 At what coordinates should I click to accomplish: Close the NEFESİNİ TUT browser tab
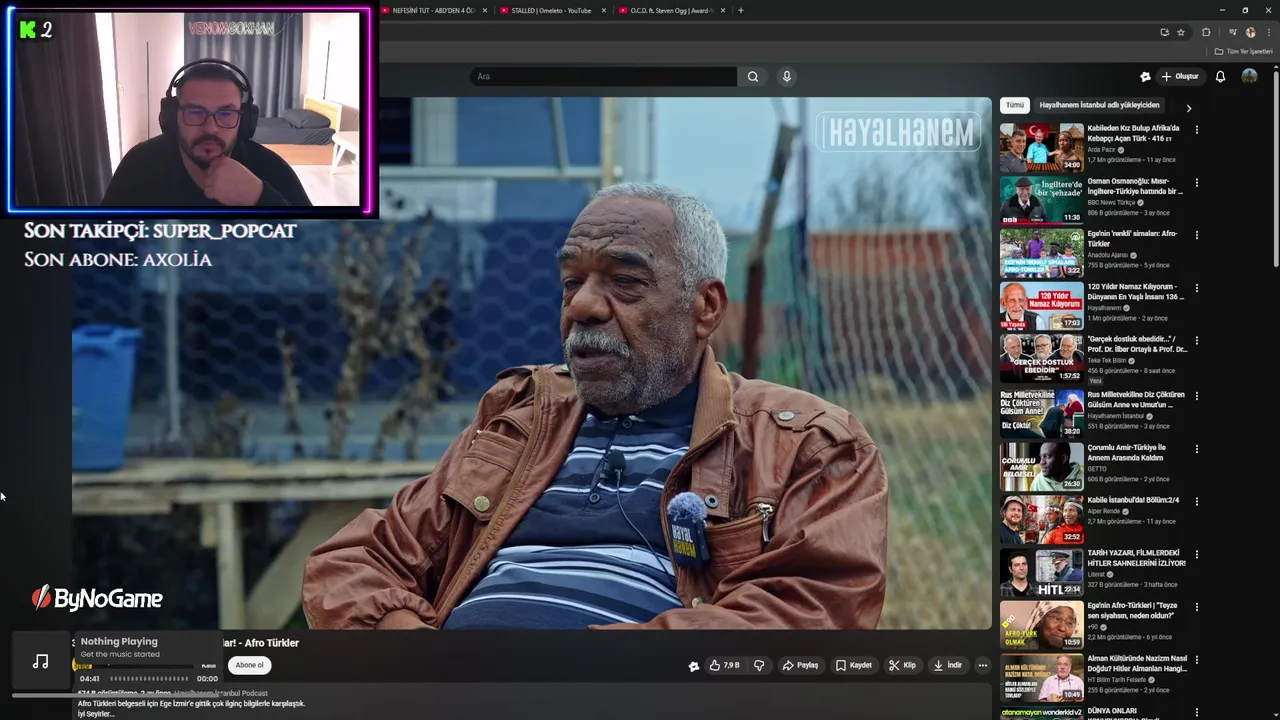pyautogui.click(x=485, y=10)
